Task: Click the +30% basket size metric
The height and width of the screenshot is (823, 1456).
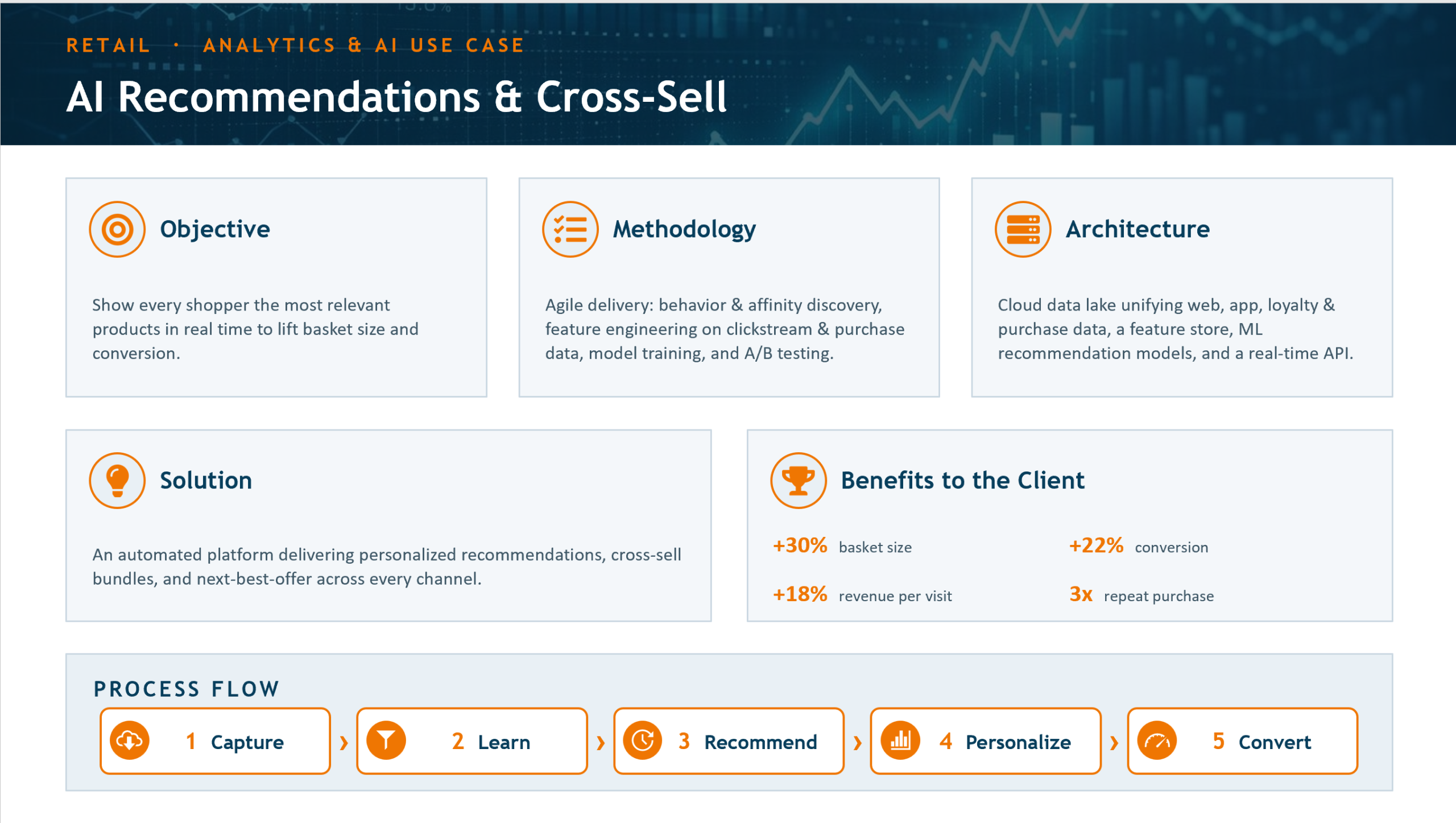Action: [x=842, y=546]
